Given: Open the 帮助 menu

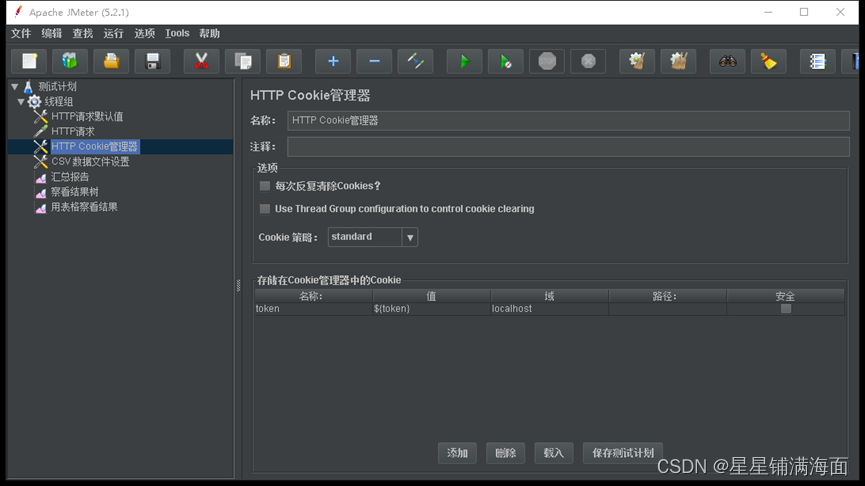Looking at the screenshot, I should tap(210, 34).
